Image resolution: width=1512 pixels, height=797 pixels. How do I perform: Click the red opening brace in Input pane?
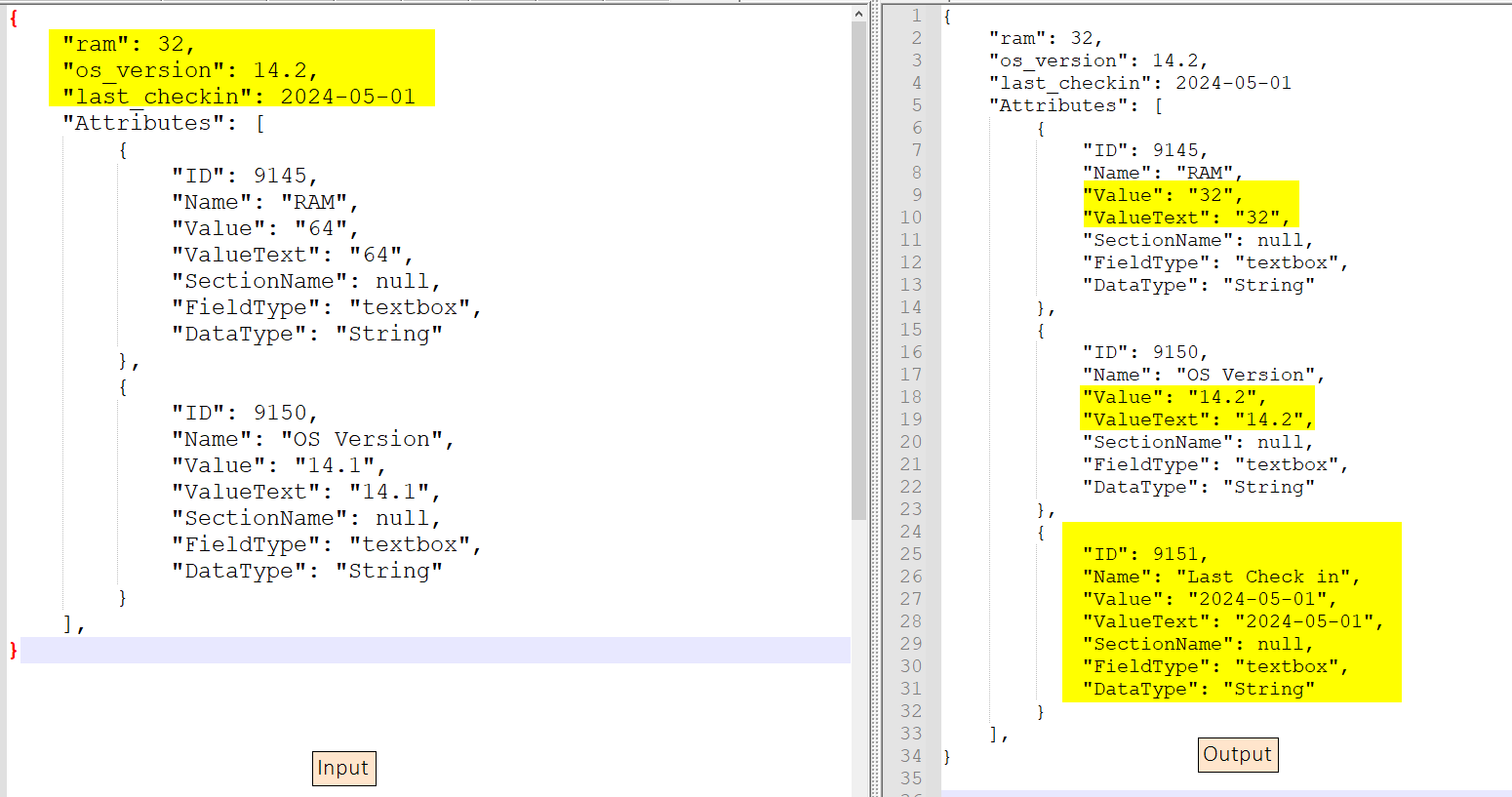pyautogui.click(x=14, y=19)
